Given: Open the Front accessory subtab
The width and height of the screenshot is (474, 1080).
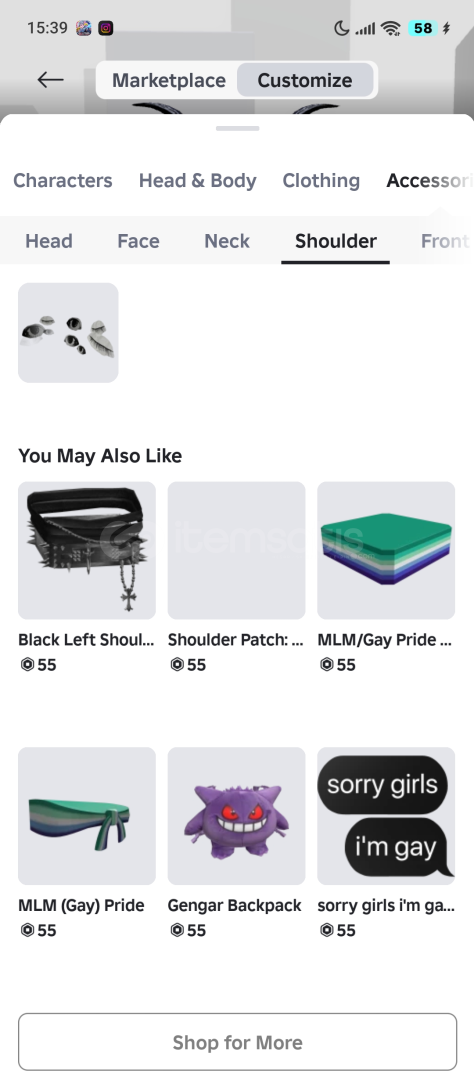Looking at the screenshot, I should (445, 241).
